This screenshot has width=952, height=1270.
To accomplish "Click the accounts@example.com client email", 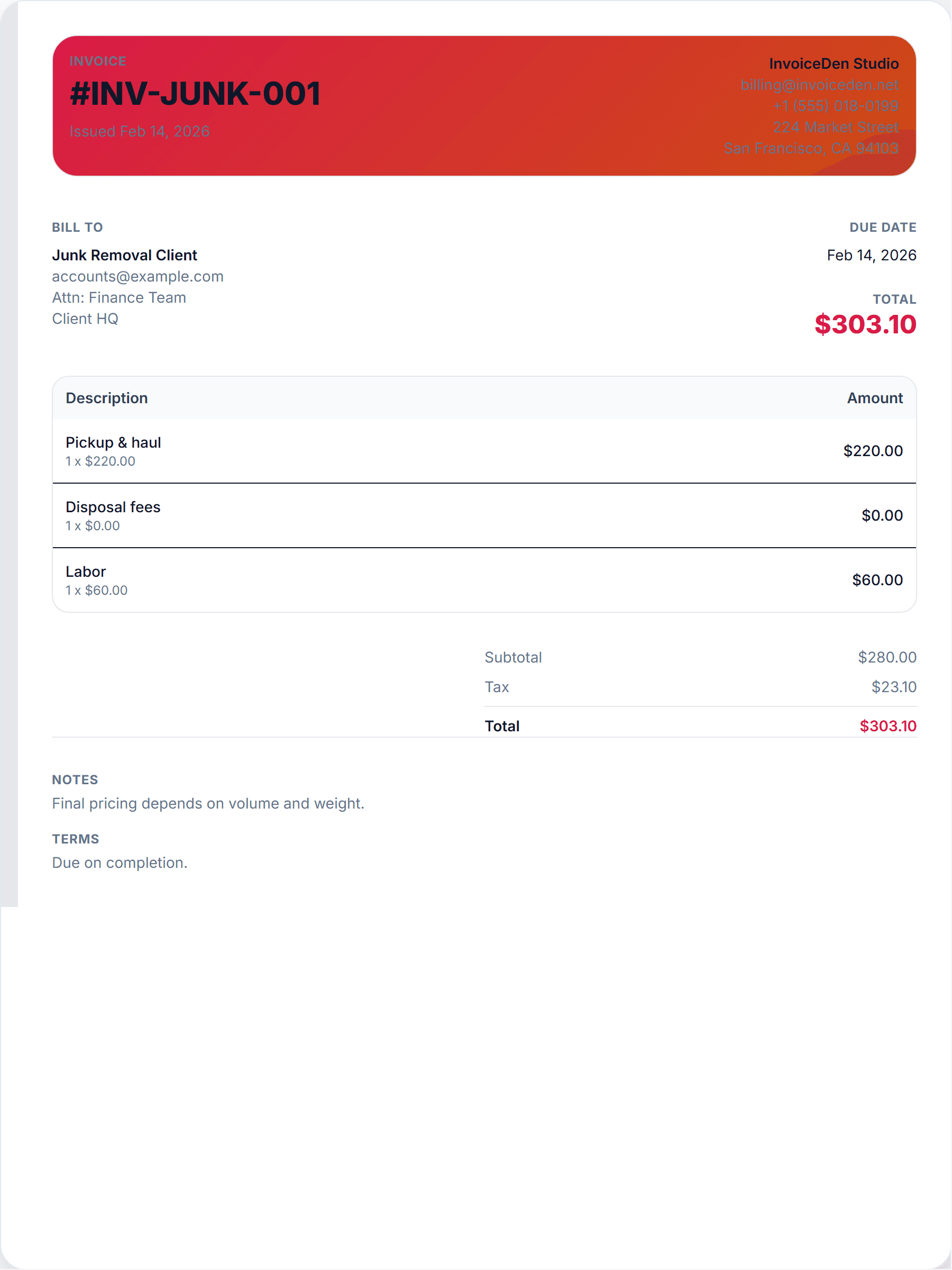I will click(x=138, y=276).
